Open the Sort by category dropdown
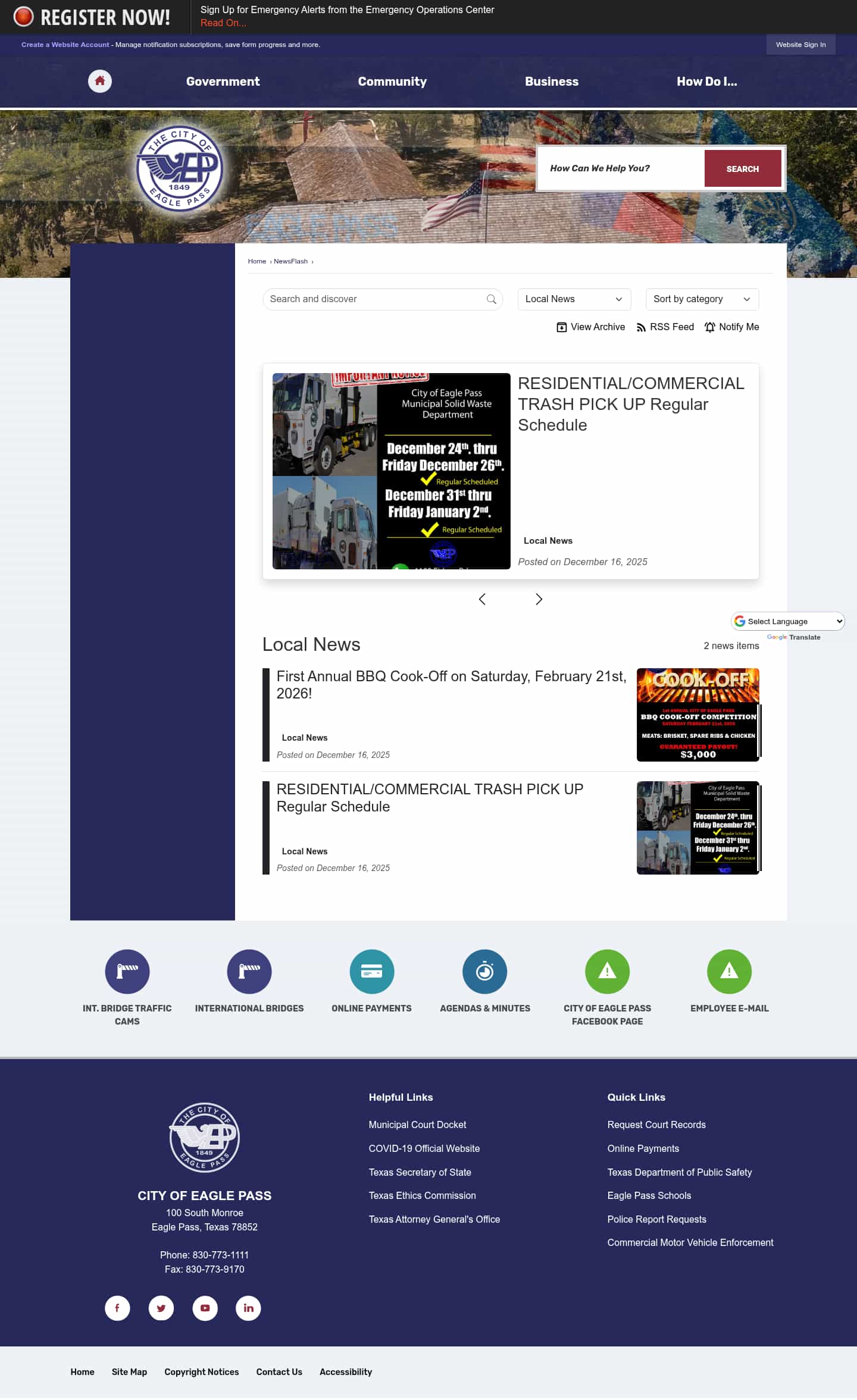857x1400 pixels. click(702, 299)
